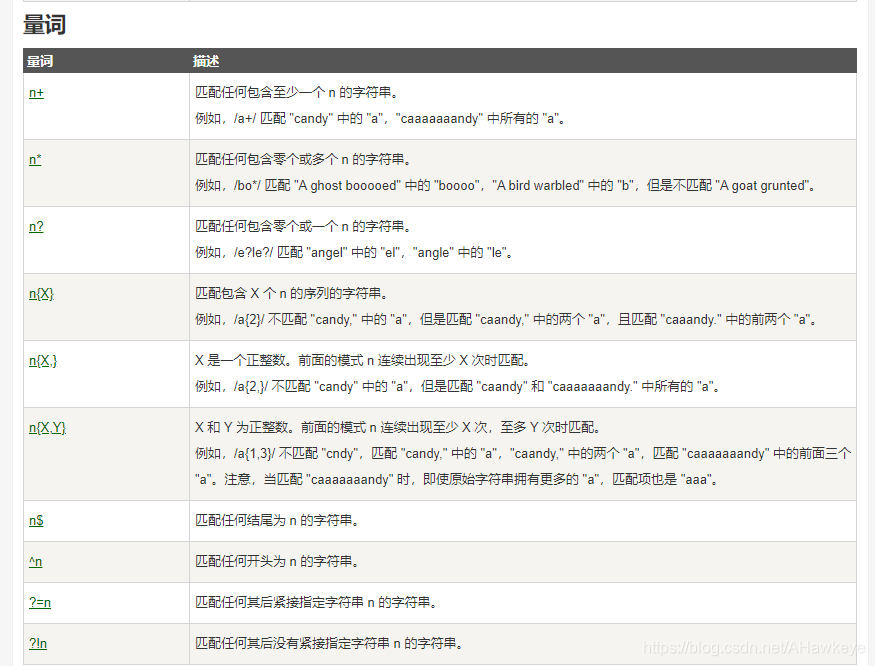
Task: Open the n{X,} quantifier link
Action: 43,361
